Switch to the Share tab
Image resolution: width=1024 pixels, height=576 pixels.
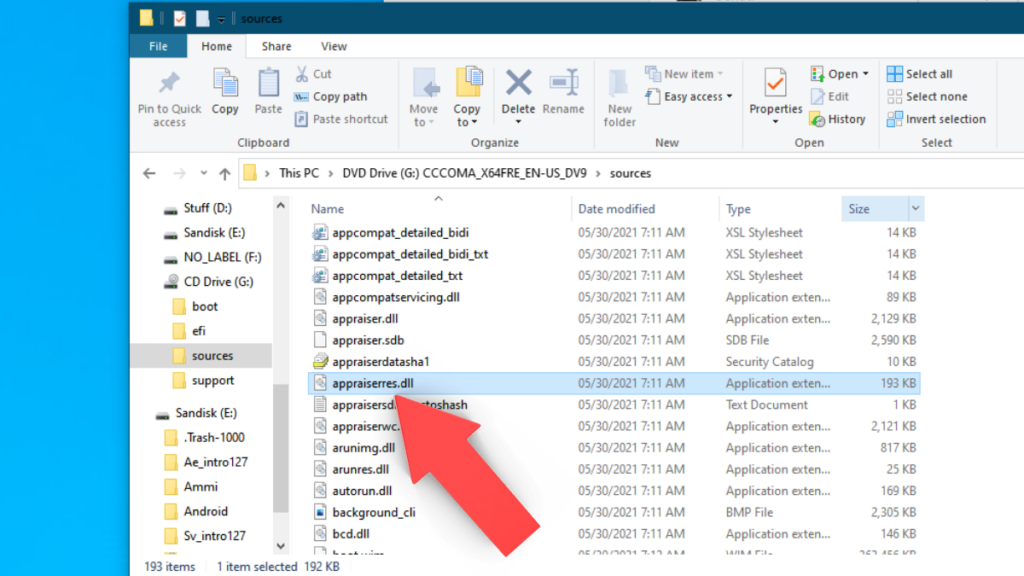tap(276, 46)
